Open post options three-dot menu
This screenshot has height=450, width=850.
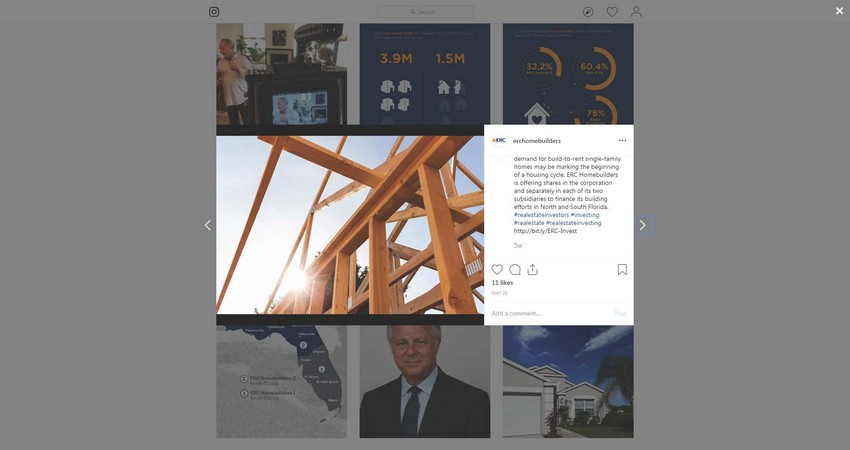pyautogui.click(x=622, y=140)
